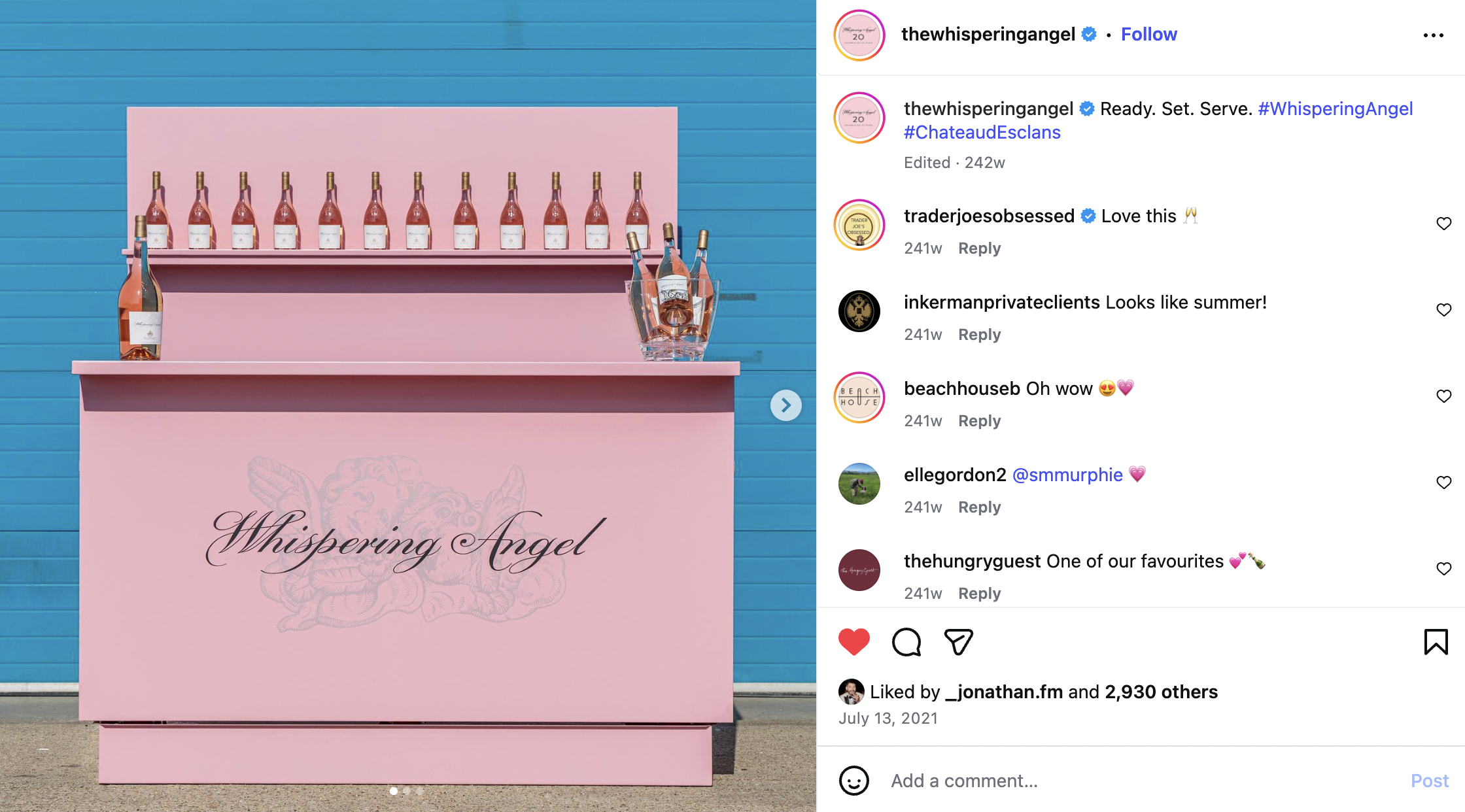
Task: Like the inkermanprivateclients comment heart
Action: [x=1444, y=310]
